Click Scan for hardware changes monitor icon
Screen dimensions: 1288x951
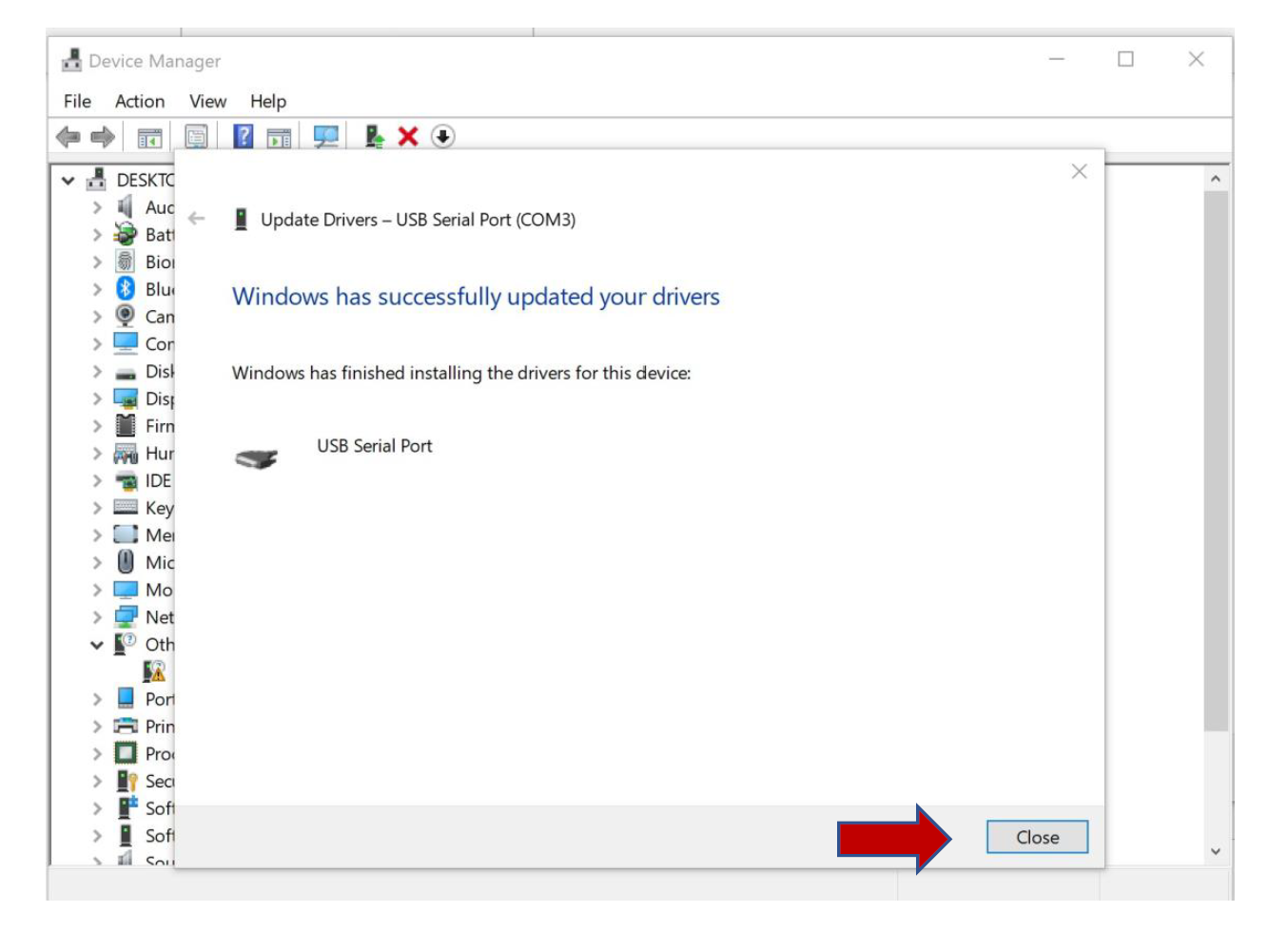(326, 137)
